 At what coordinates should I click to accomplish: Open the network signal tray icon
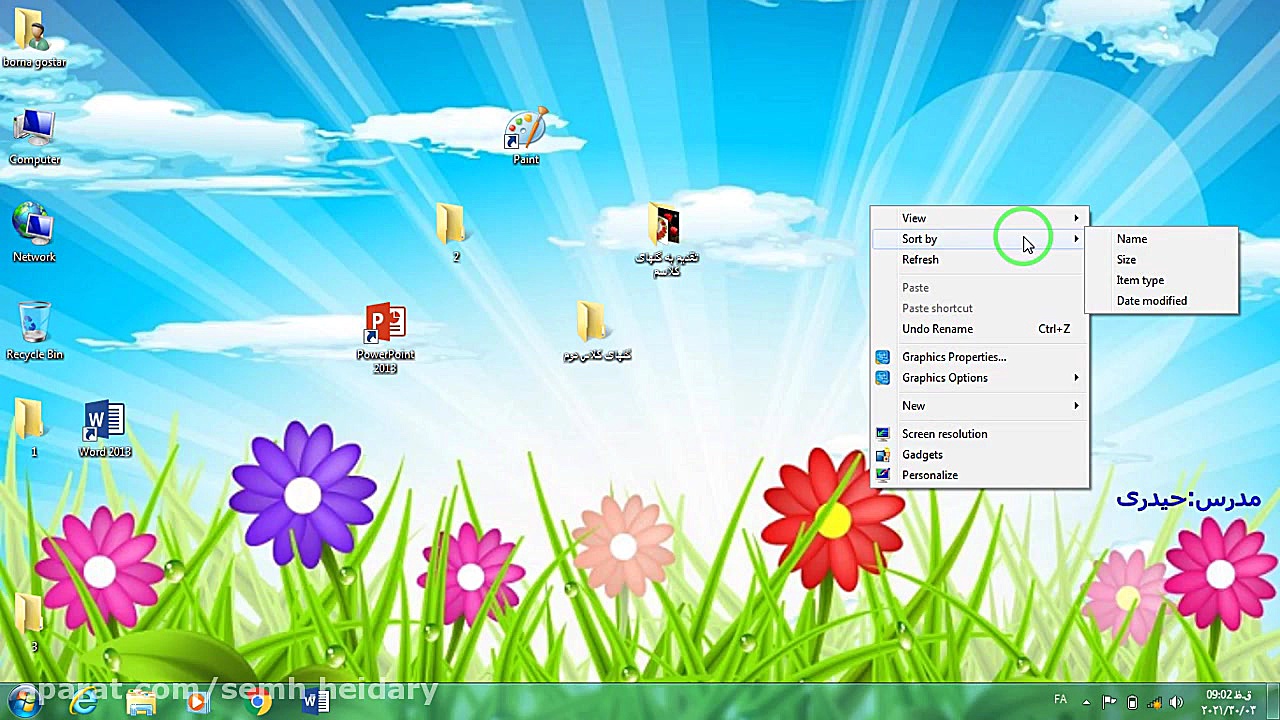(x=1154, y=702)
